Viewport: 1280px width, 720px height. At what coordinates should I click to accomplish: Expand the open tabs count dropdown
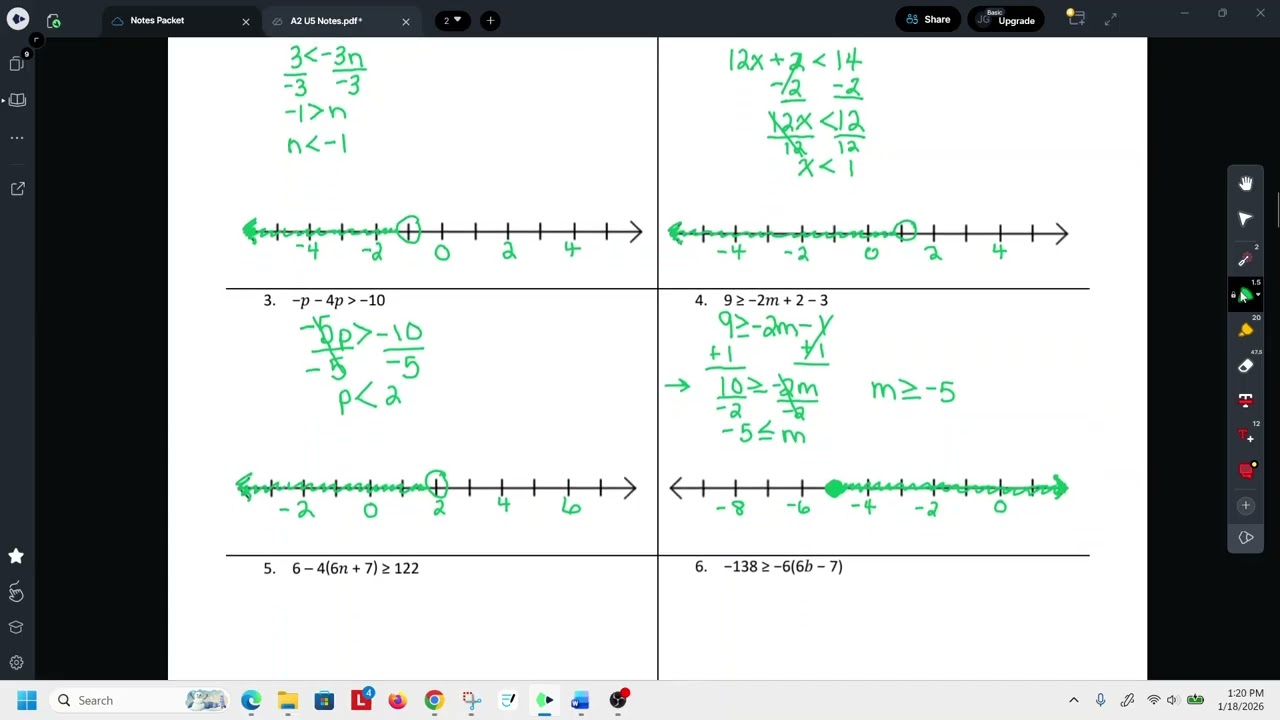[453, 20]
